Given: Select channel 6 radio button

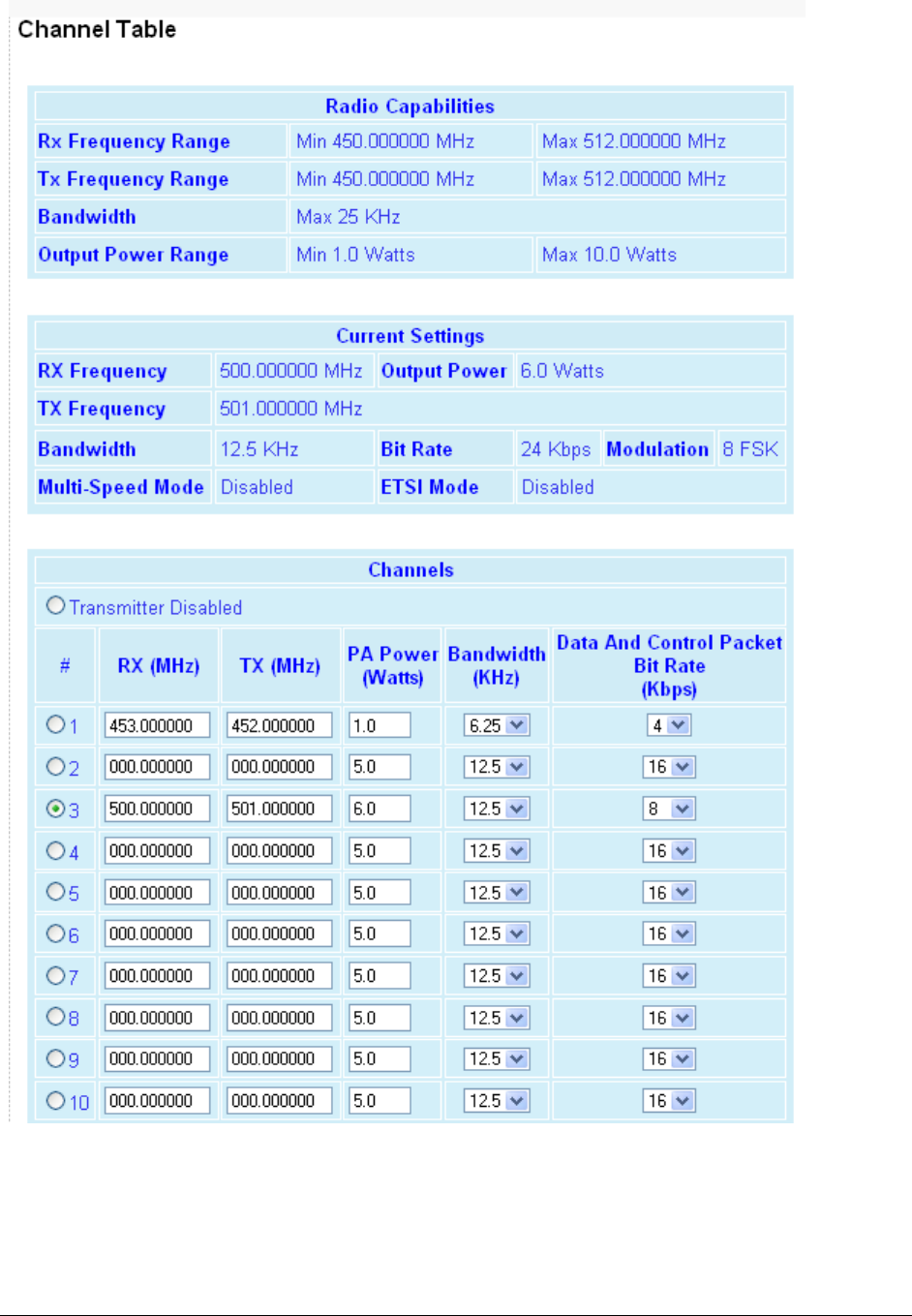Looking at the screenshot, I should coord(56,933).
